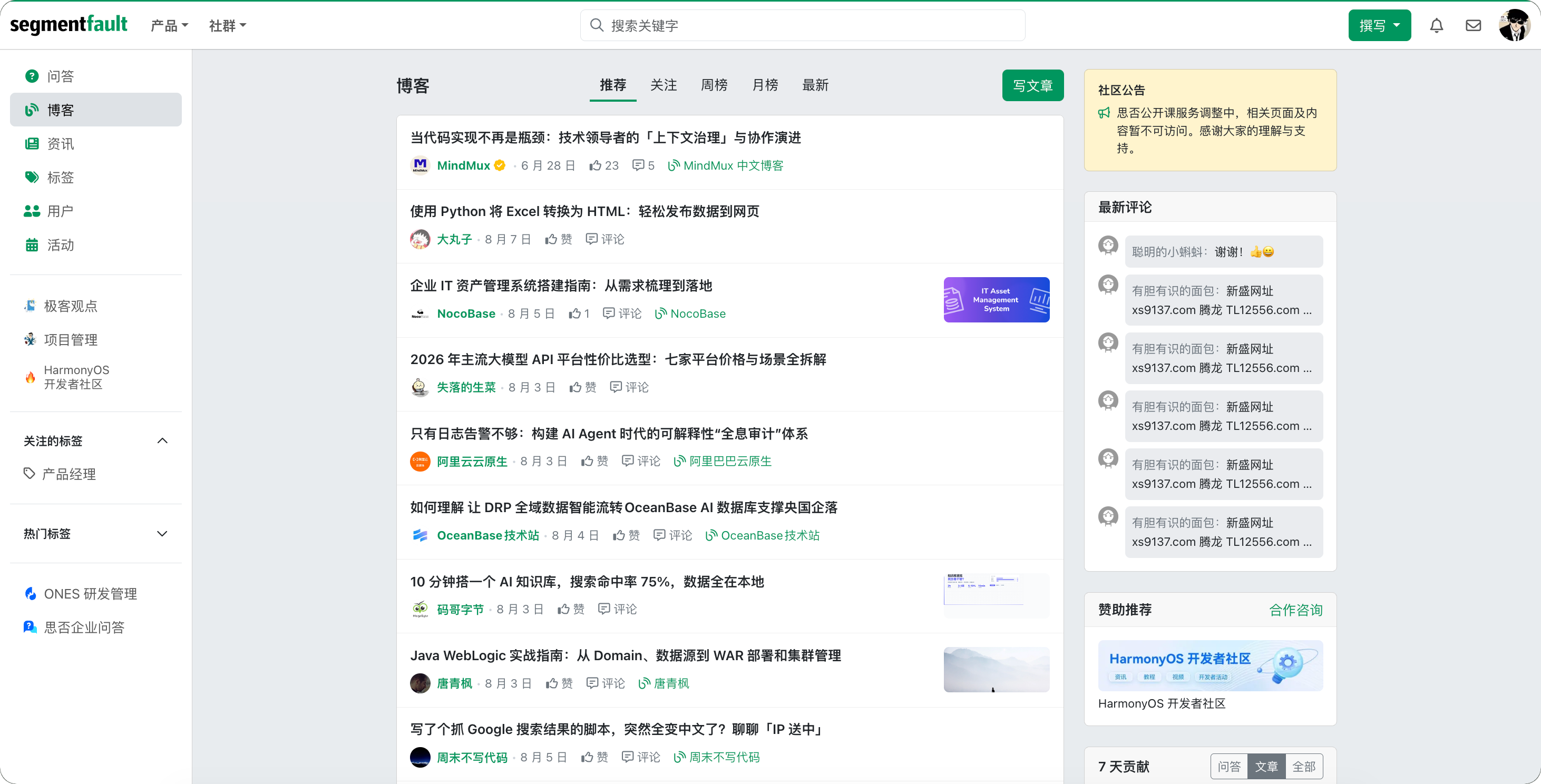Open the 2026 年主流大模型 API article
The image size is (1541, 784).
pyautogui.click(x=618, y=359)
